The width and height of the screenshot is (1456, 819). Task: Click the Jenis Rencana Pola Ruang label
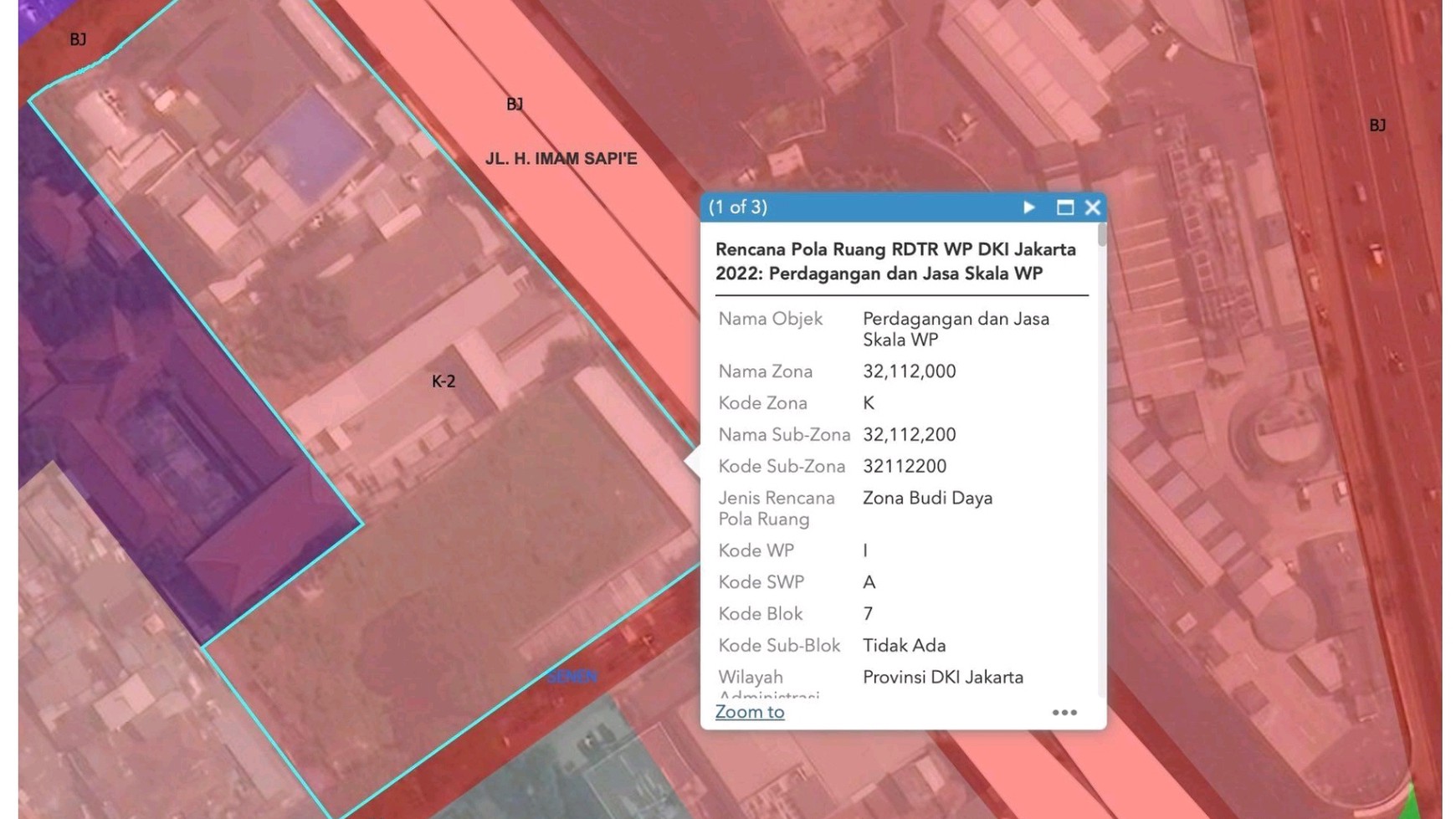click(x=777, y=509)
